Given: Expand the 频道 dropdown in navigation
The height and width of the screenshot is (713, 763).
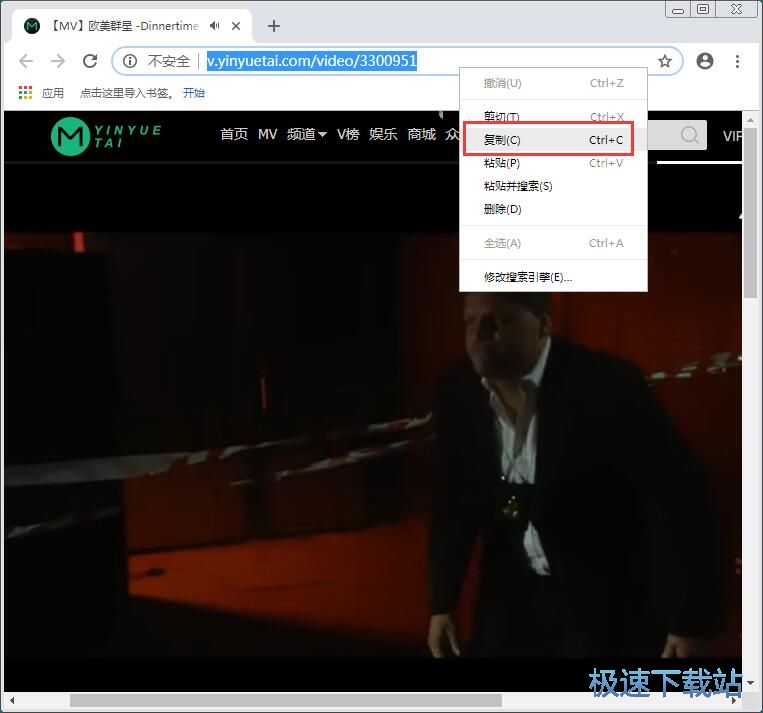Looking at the screenshot, I should pos(307,134).
